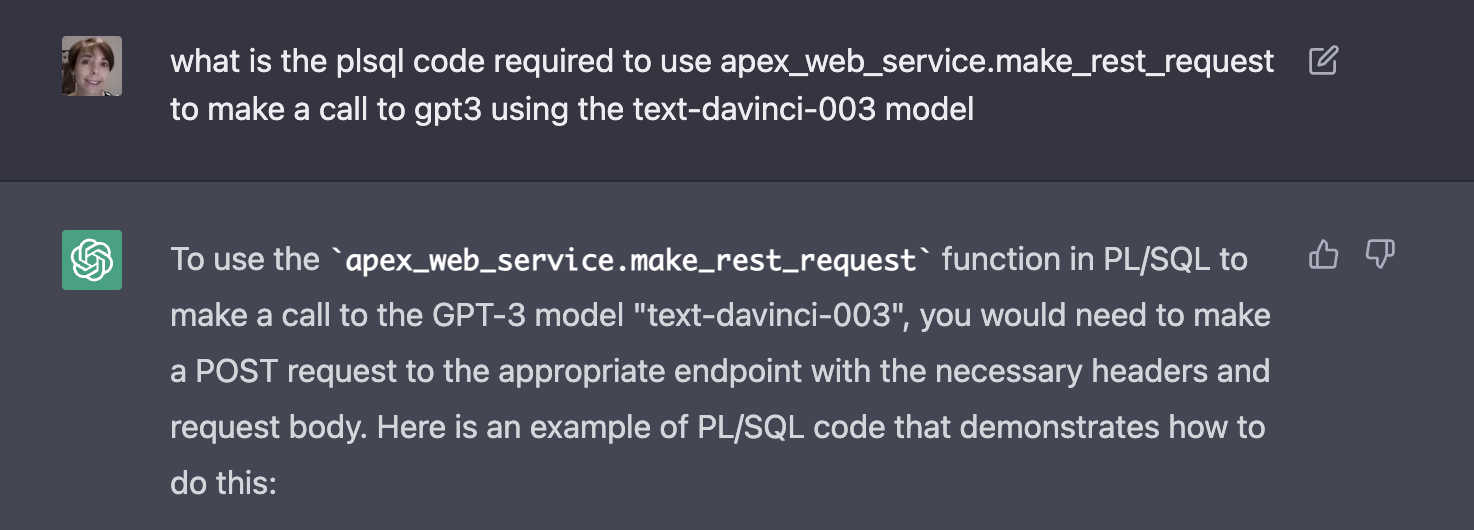
Task: Click the edit message pencil icon
Action: point(1323,61)
